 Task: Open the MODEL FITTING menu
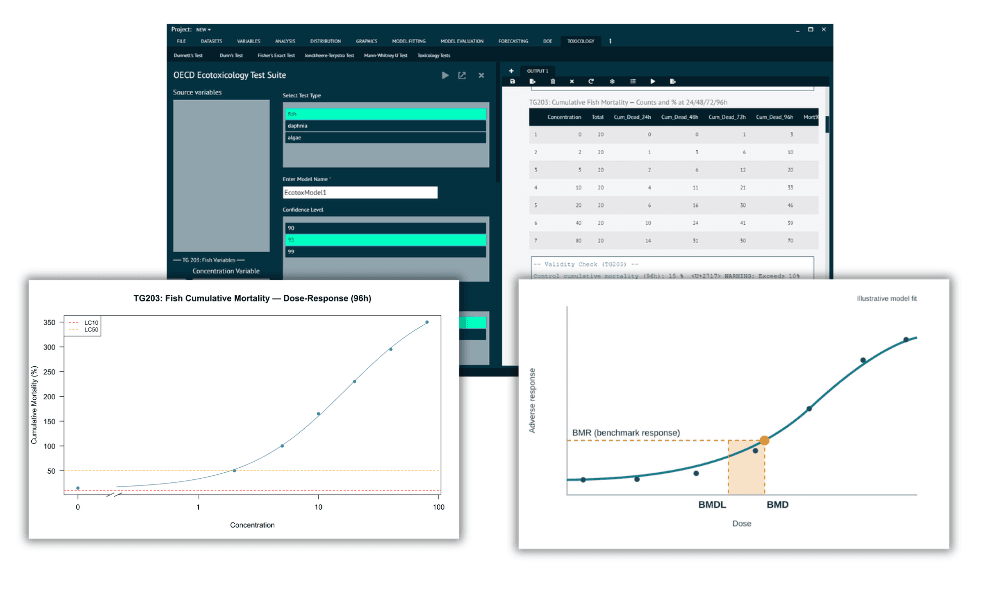409,41
